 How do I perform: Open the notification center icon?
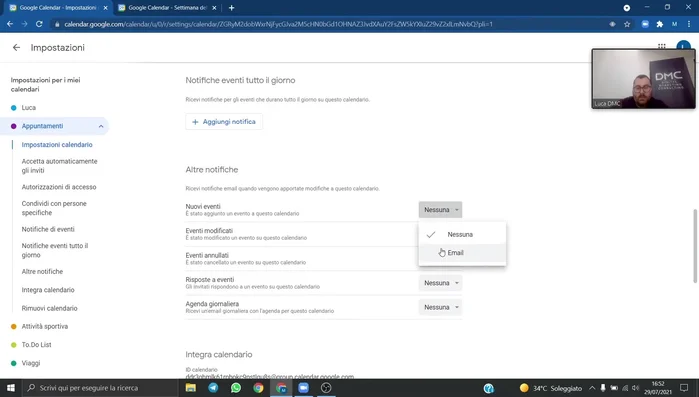point(684,388)
